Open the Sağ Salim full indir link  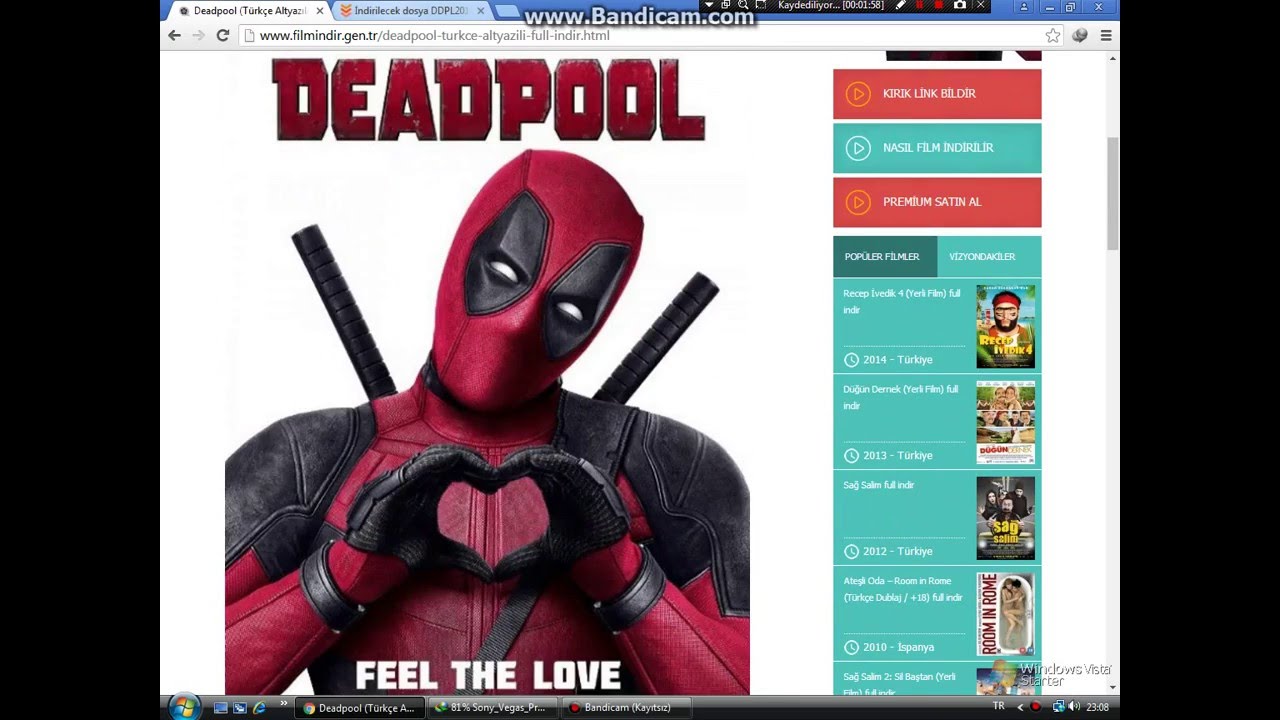[x=879, y=485]
